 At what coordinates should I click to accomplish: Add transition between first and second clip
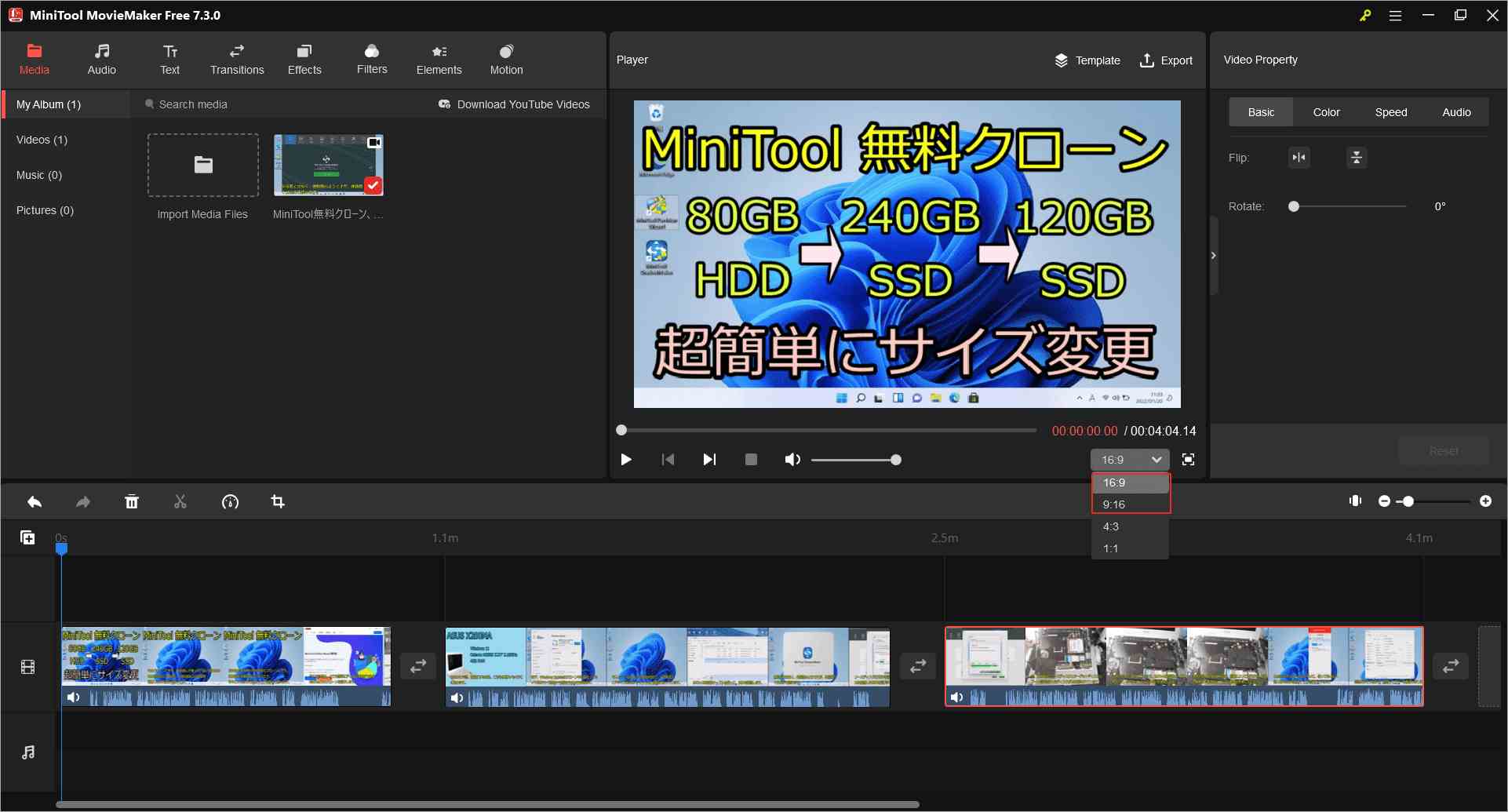coord(418,667)
